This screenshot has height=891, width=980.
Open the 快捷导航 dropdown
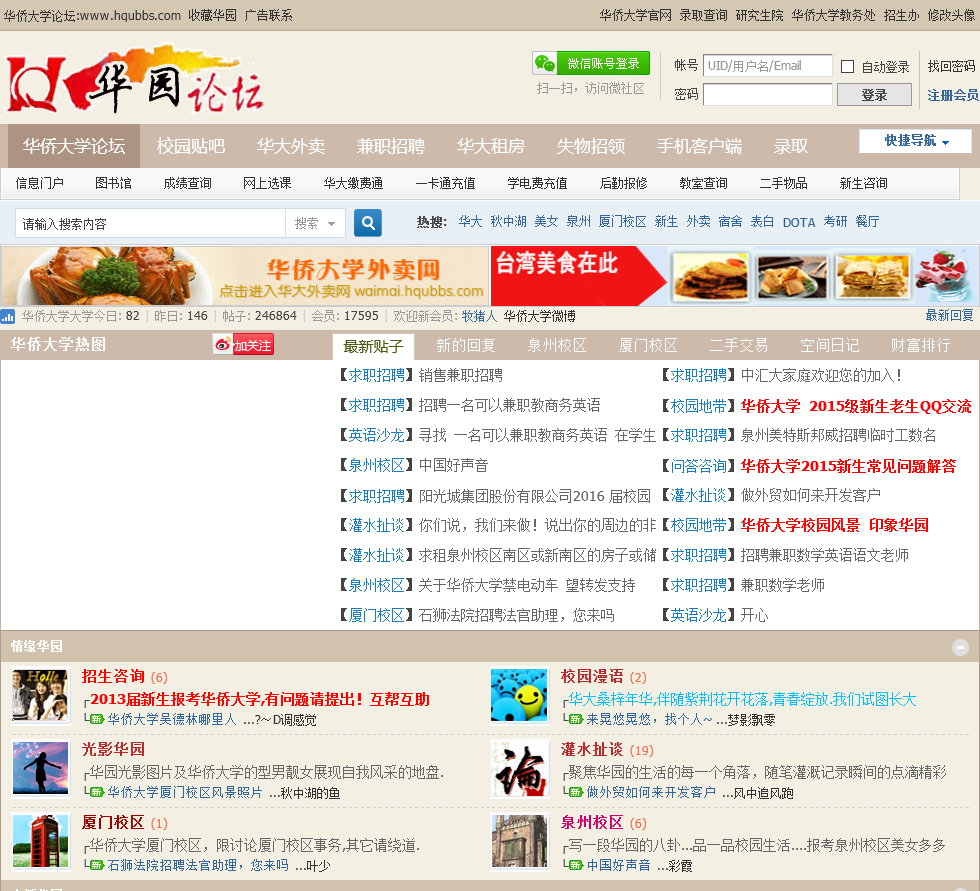coord(916,141)
